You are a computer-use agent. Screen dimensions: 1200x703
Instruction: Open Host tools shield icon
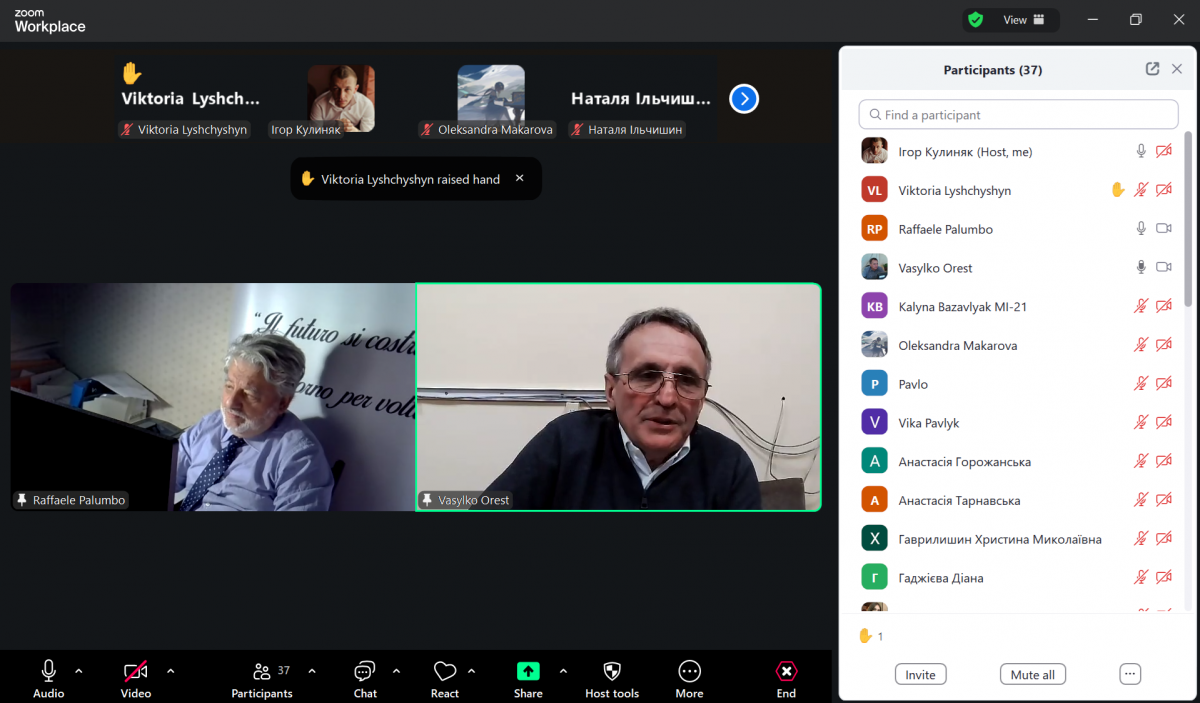pos(612,671)
